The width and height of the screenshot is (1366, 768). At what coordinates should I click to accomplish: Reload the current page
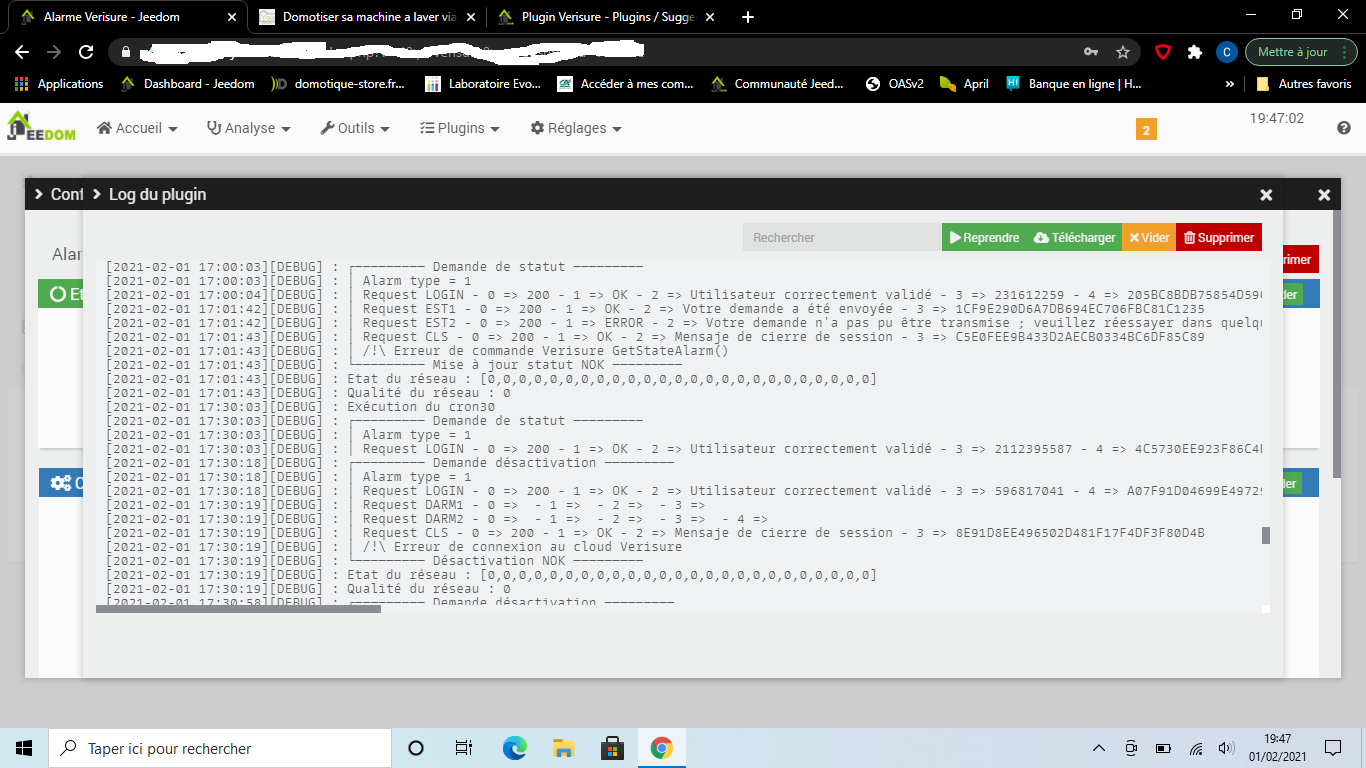(87, 52)
